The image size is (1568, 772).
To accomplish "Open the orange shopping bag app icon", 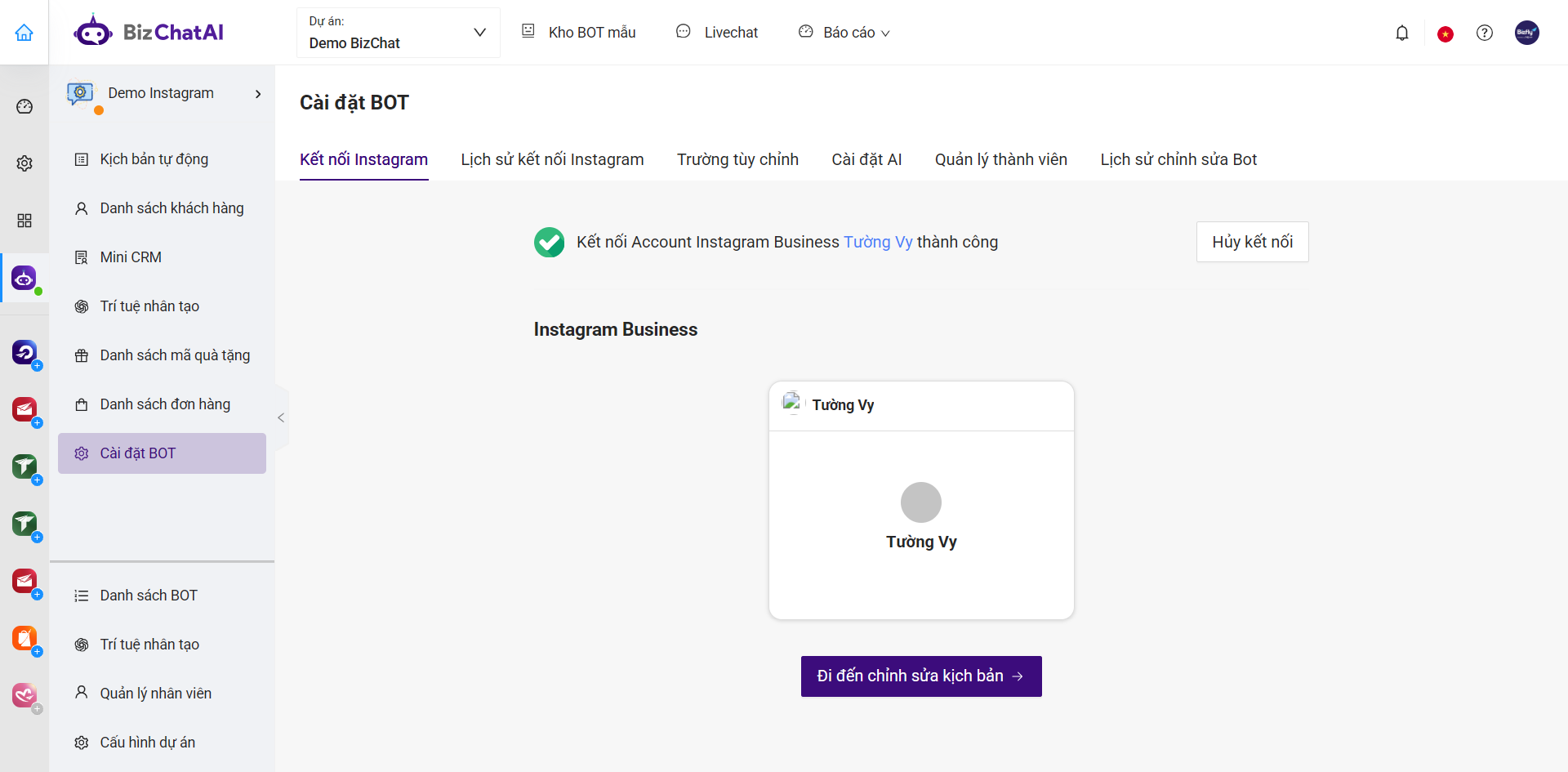I will point(24,638).
